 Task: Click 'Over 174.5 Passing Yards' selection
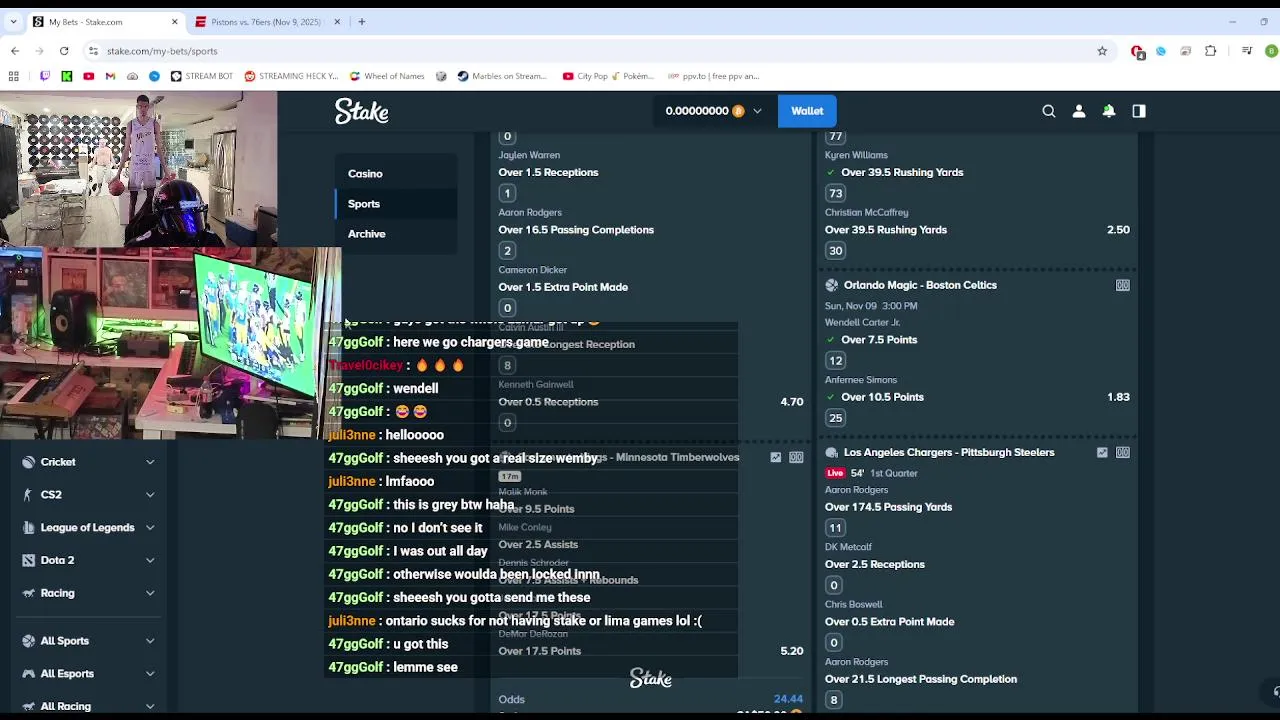[x=888, y=507]
